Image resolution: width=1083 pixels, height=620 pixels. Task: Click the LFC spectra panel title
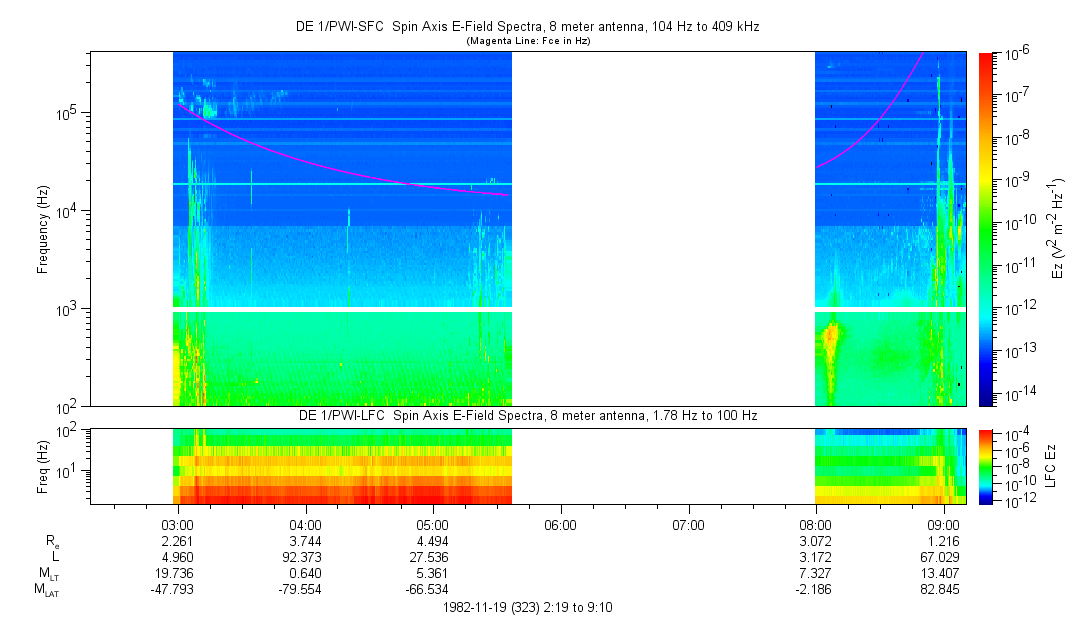tap(528, 416)
